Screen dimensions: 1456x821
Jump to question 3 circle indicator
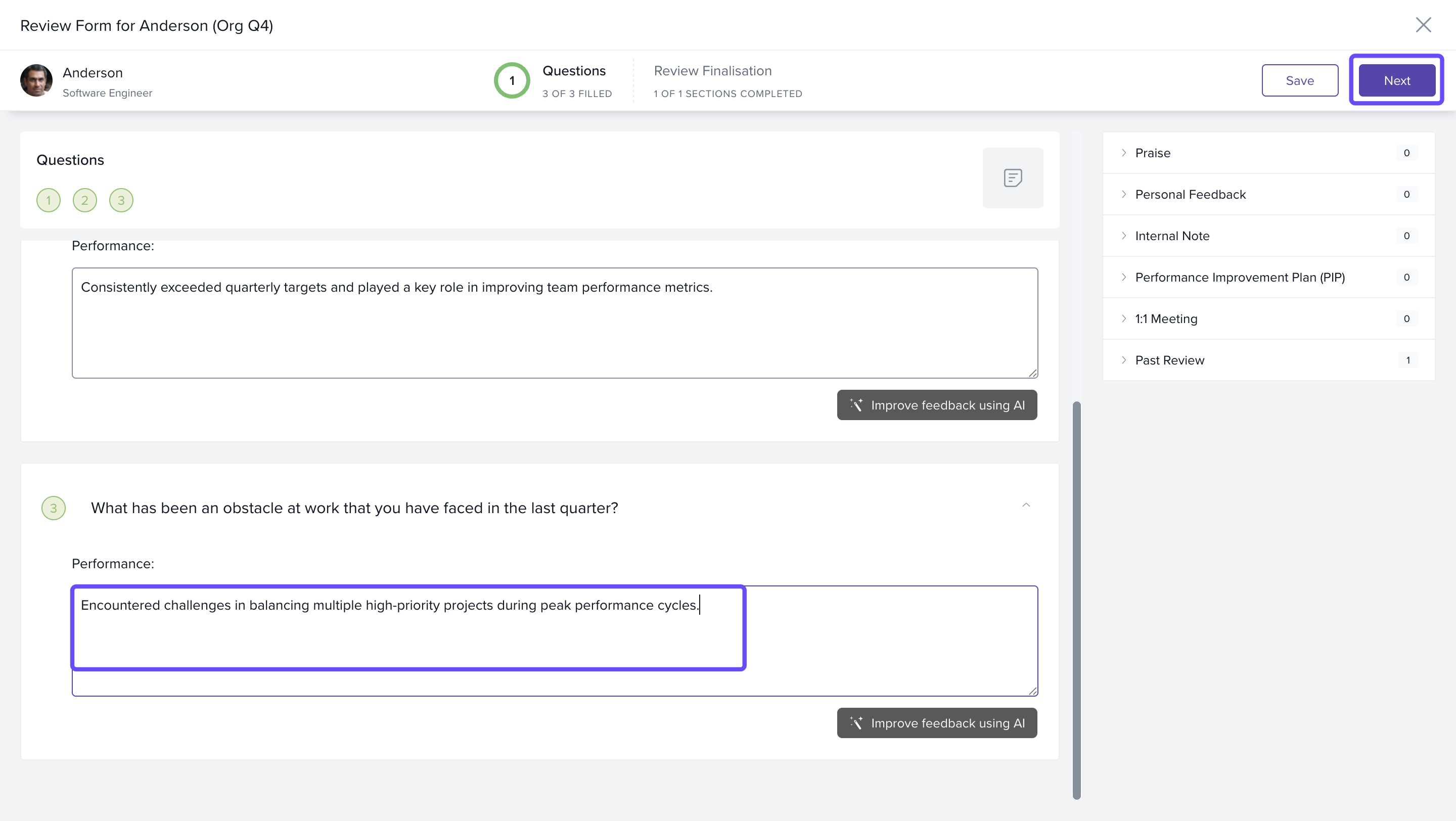[x=121, y=200]
